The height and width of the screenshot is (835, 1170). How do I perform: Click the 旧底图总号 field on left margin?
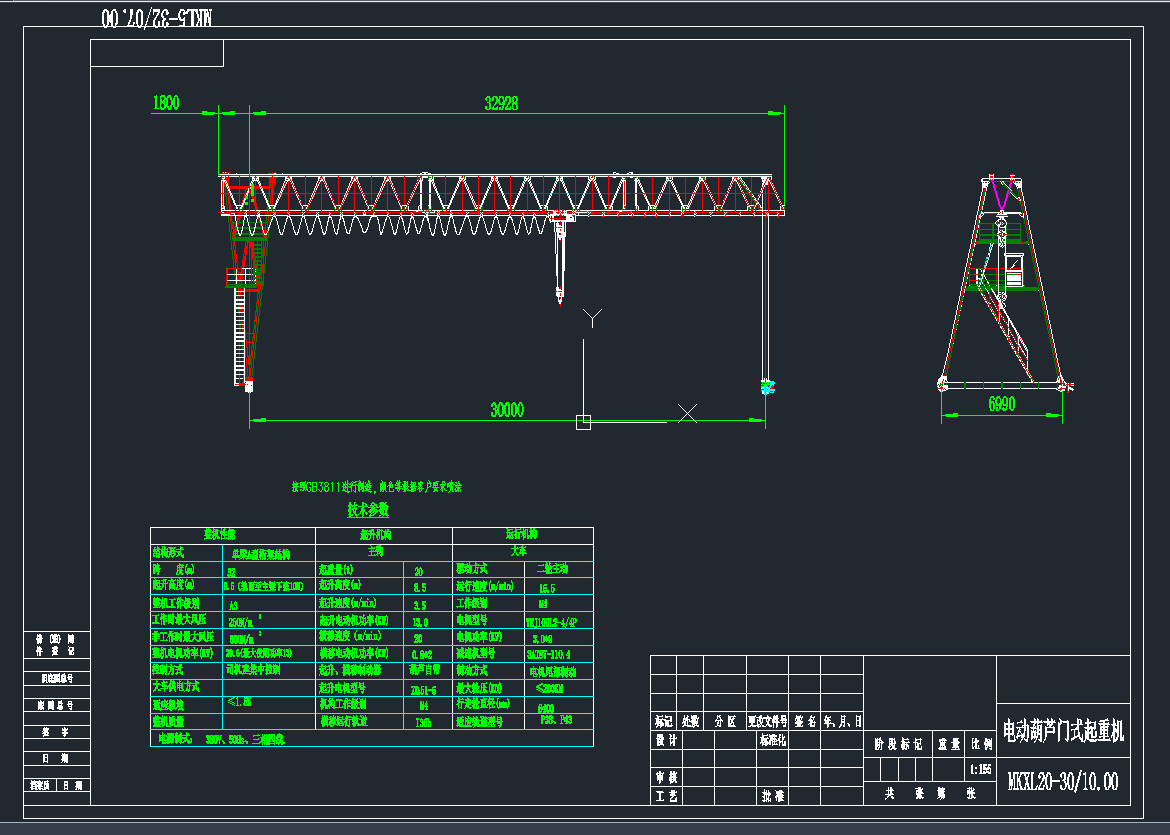tap(55, 677)
